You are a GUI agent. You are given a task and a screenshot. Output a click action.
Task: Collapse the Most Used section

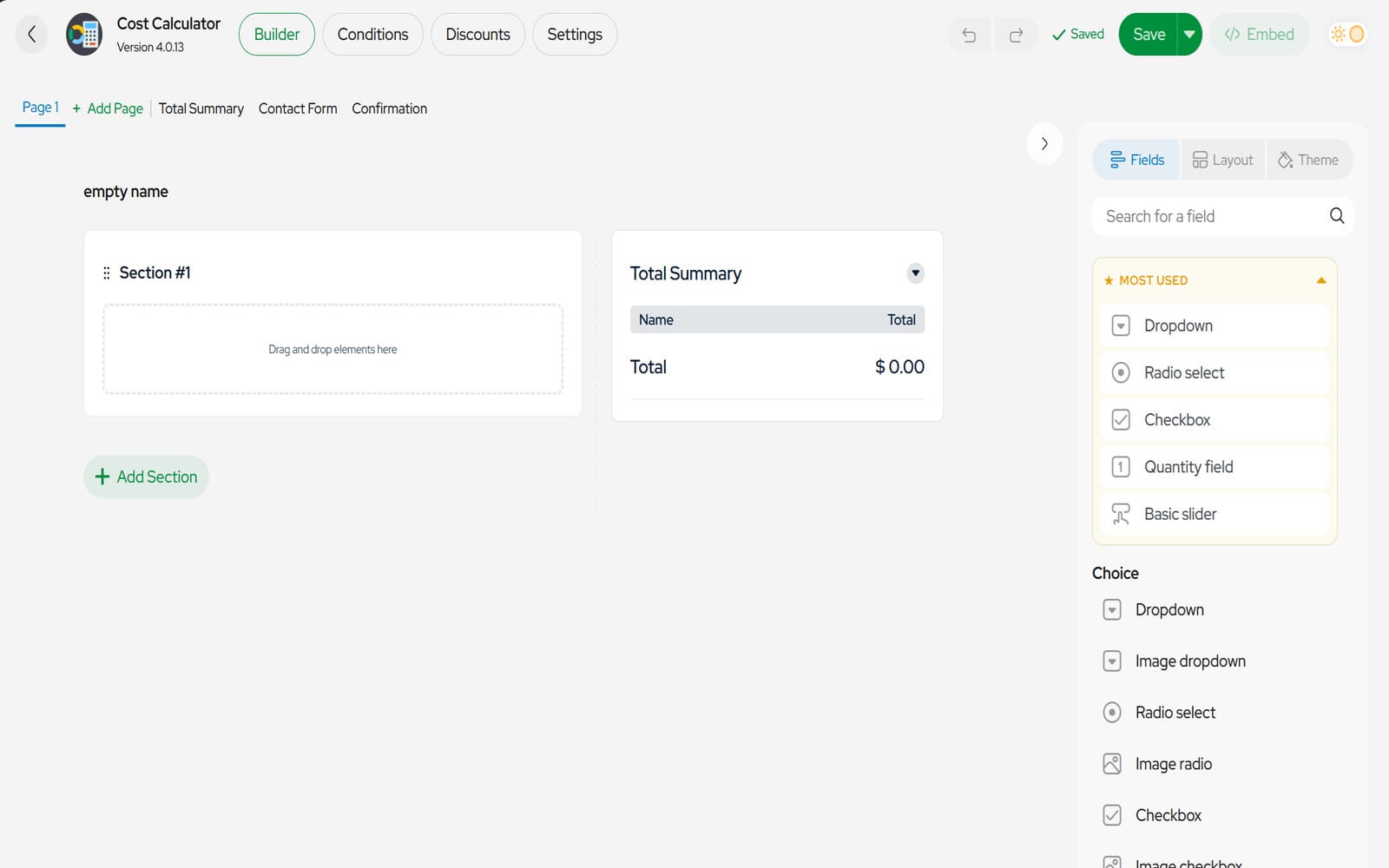[1321, 280]
